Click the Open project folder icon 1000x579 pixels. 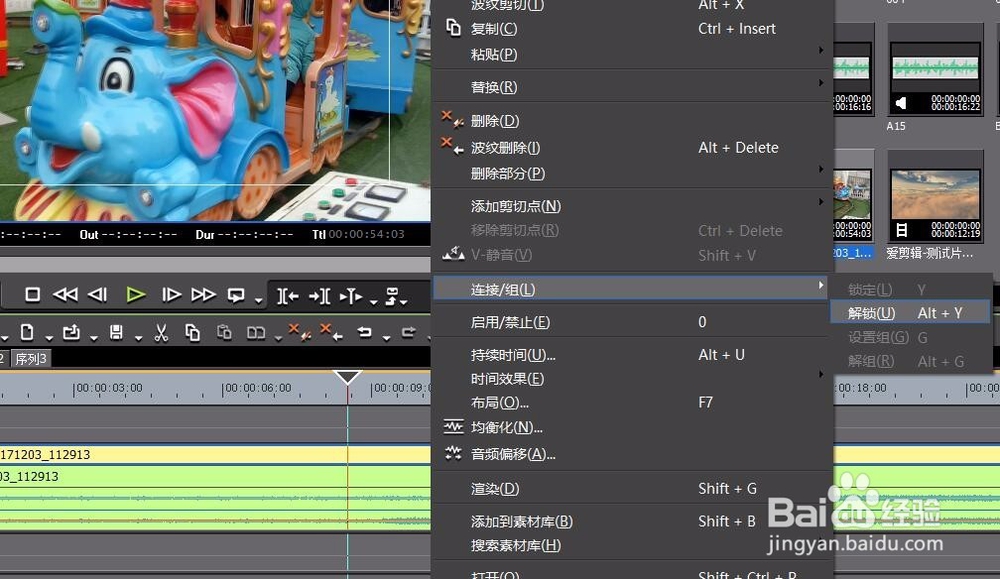[71, 332]
